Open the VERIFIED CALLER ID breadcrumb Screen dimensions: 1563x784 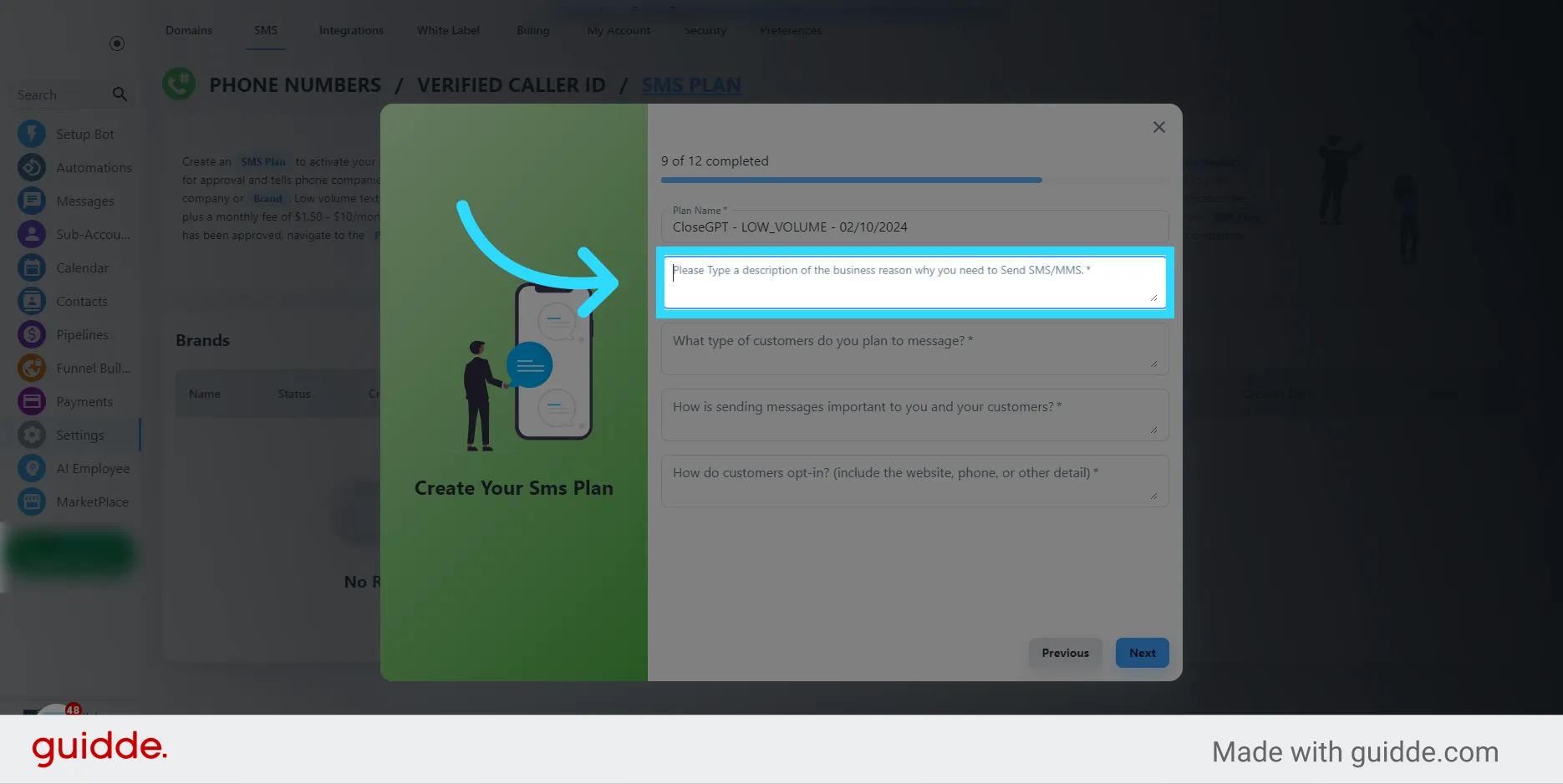pyautogui.click(x=511, y=85)
